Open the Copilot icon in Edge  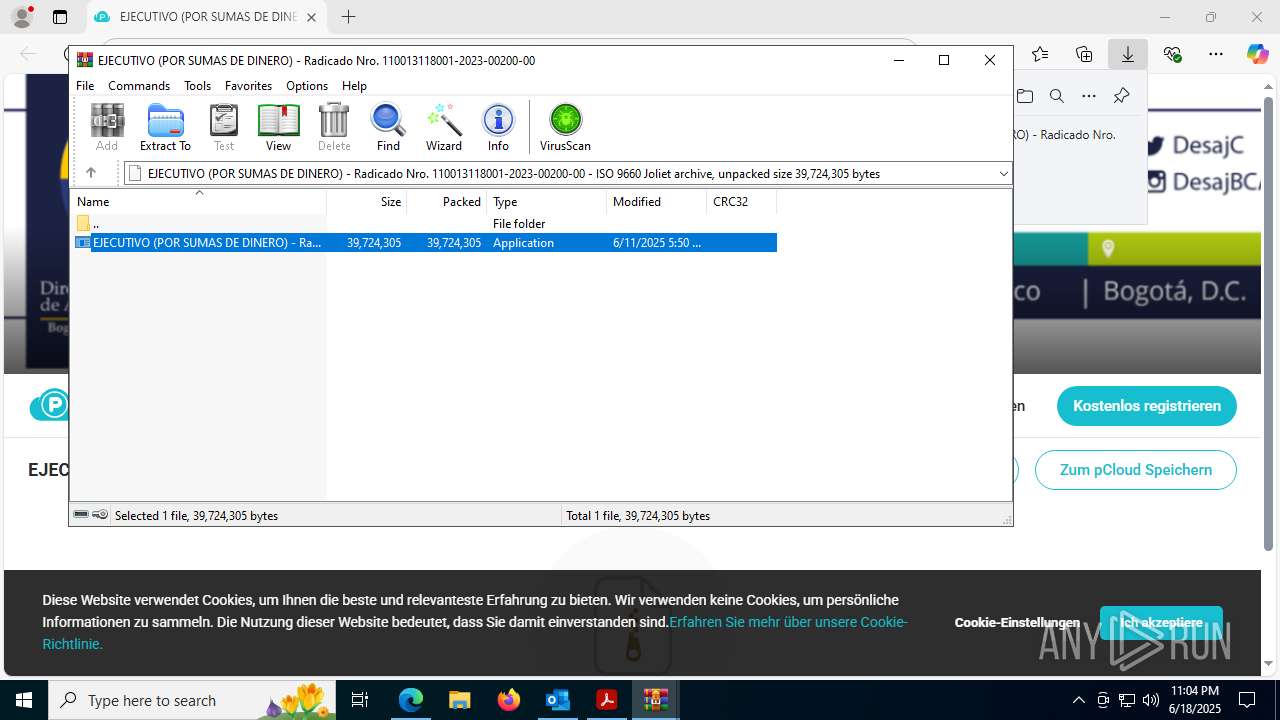(x=1257, y=54)
